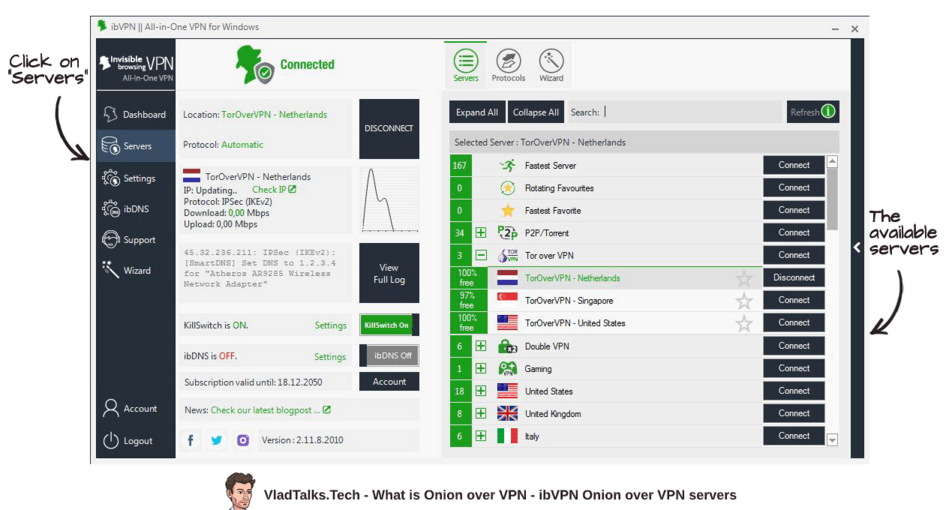
Task: Expand the United States server group
Action: (481, 390)
